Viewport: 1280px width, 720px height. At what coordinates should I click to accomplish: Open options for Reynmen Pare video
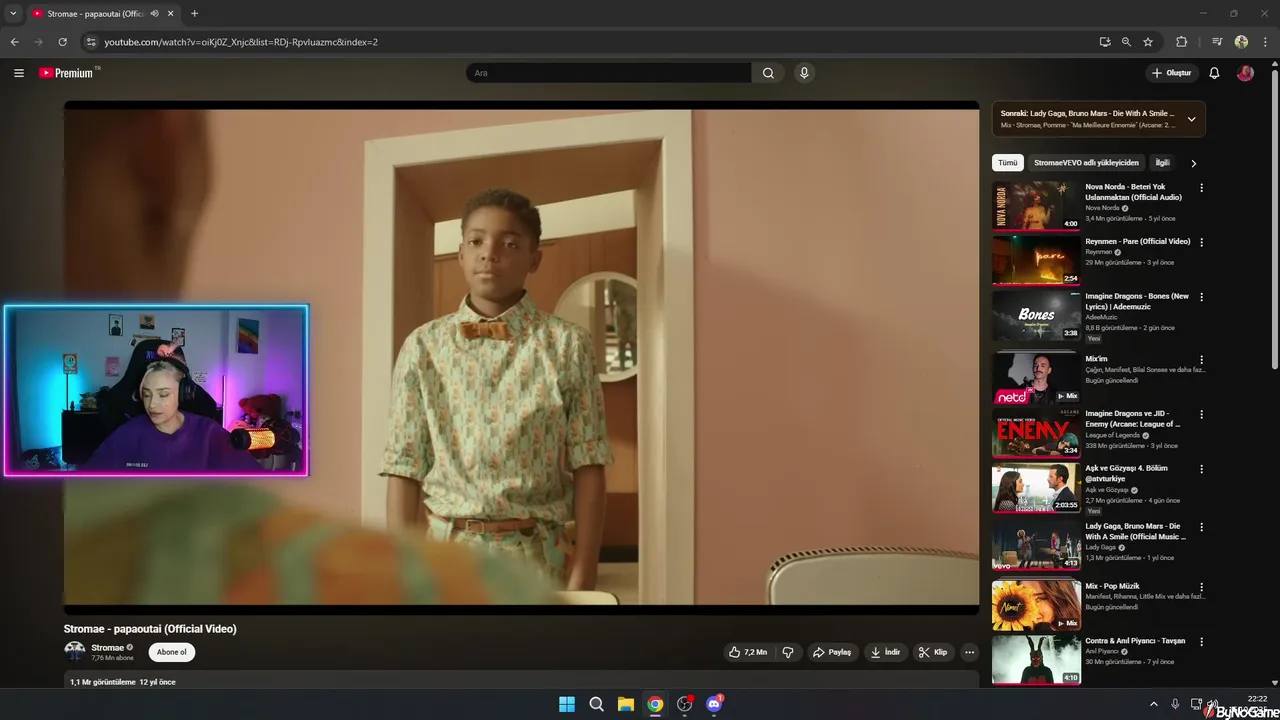point(1201,242)
